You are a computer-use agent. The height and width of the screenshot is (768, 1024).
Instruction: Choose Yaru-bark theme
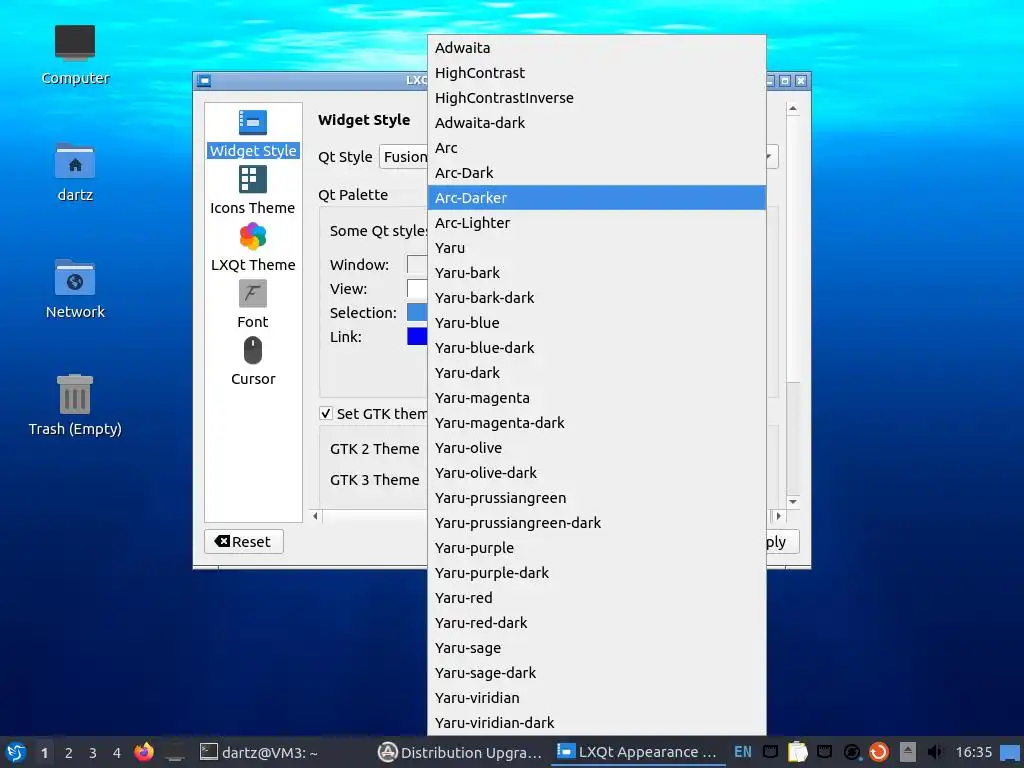click(596, 273)
